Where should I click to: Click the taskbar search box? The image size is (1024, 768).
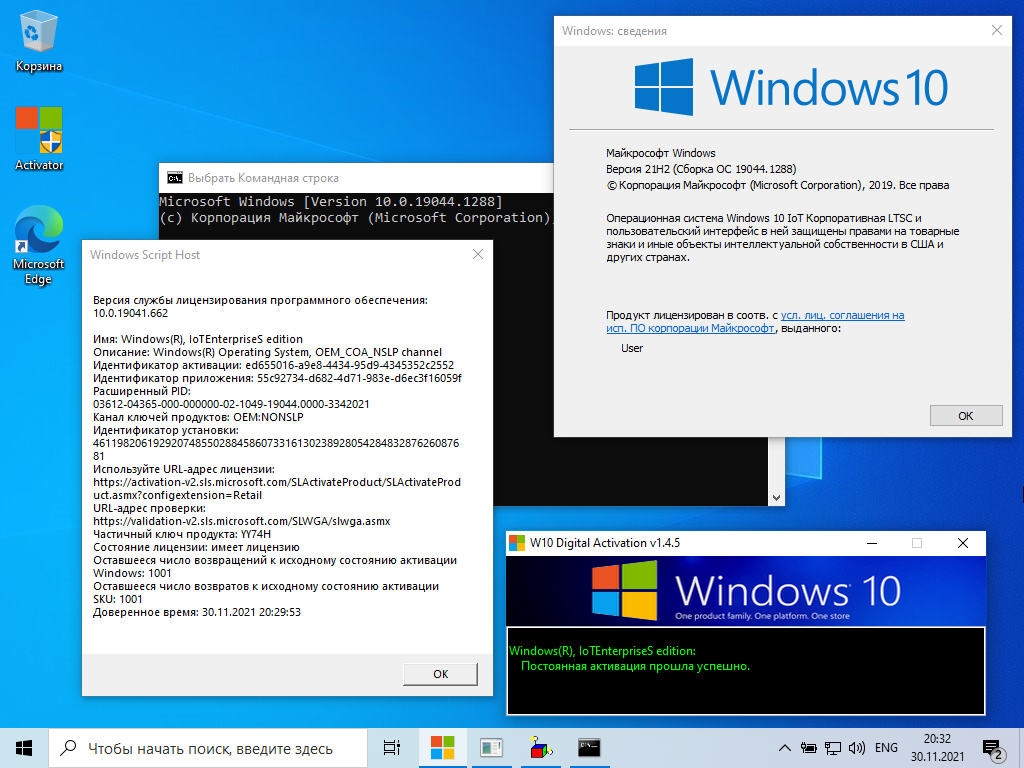tap(208, 748)
